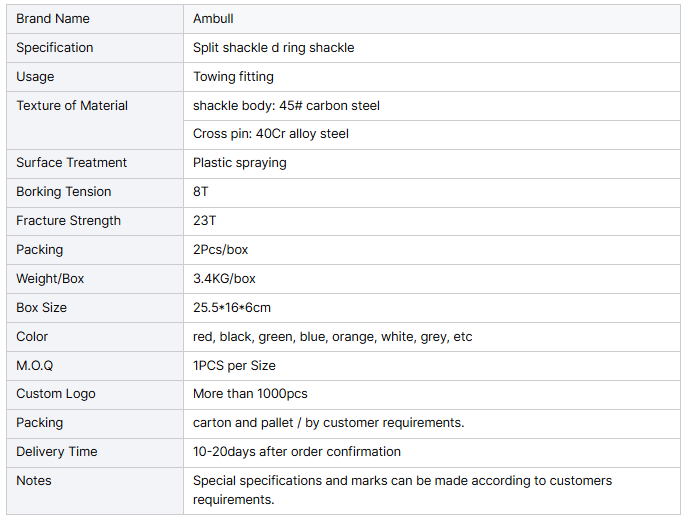Click the 40Cr alloy steel cell
Viewport: 685px width, 521px height.
pos(271,134)
